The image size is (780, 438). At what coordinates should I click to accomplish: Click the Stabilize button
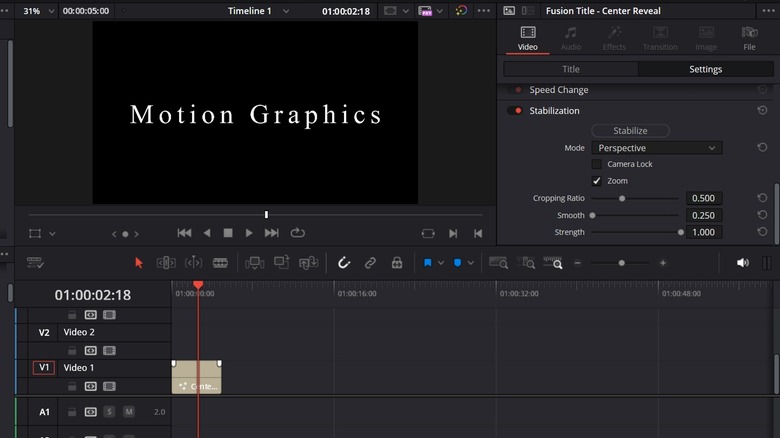click(630, 130)
